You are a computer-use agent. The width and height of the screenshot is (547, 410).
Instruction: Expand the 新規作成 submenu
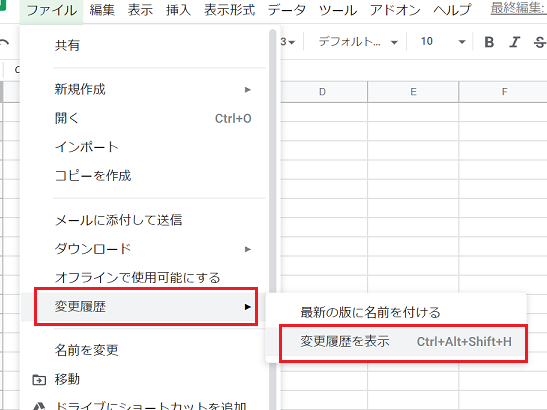coord(145,89)
